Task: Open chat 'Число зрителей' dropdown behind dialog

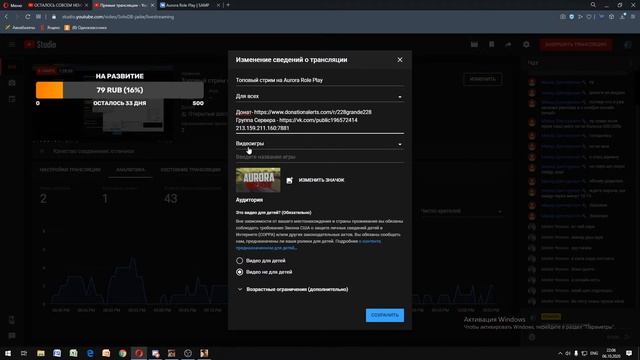Action: pyautogui.click(x=461, y=211)
